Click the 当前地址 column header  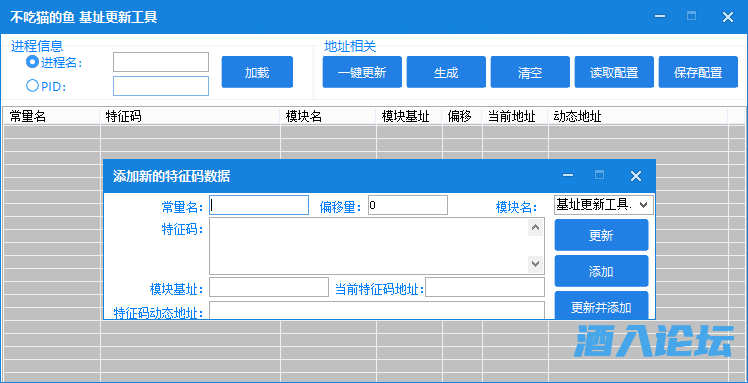tap(515, 116)
